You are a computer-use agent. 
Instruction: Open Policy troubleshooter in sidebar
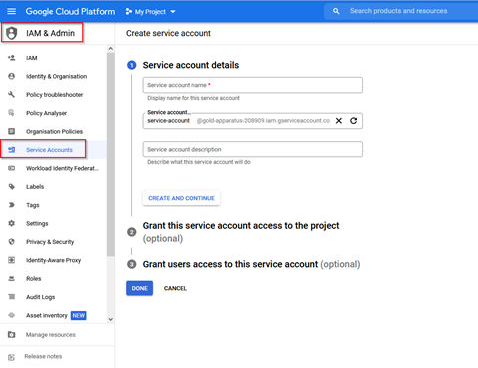point(55,95)
